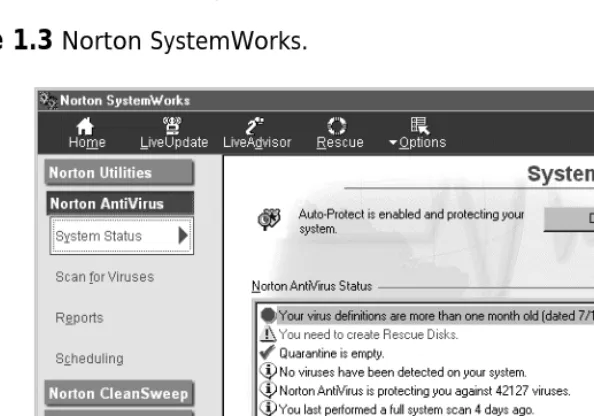Select System Status in the sidebar

122,235
